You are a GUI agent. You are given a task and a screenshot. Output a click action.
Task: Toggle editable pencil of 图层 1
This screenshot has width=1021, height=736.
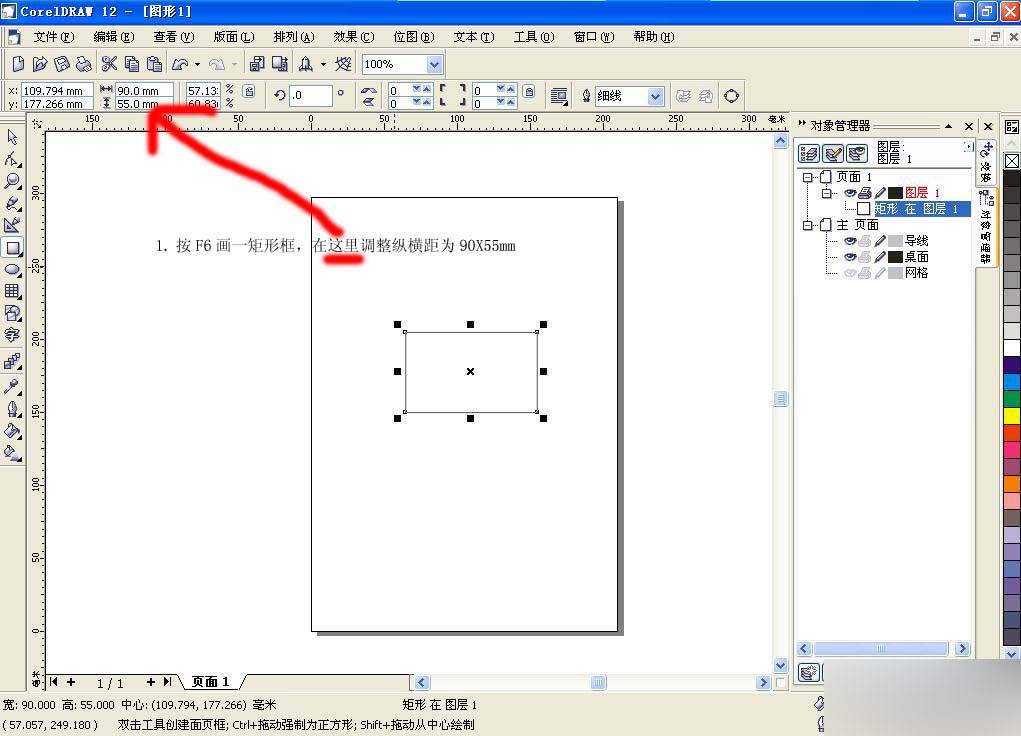tap(880, 193)
